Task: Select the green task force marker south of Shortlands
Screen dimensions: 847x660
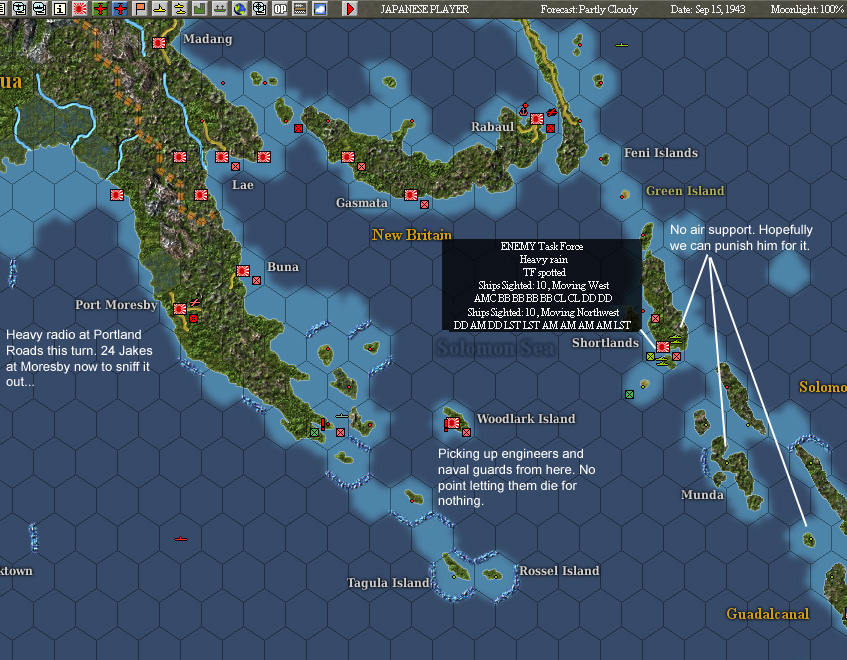Action: click(x=629, y=395)
